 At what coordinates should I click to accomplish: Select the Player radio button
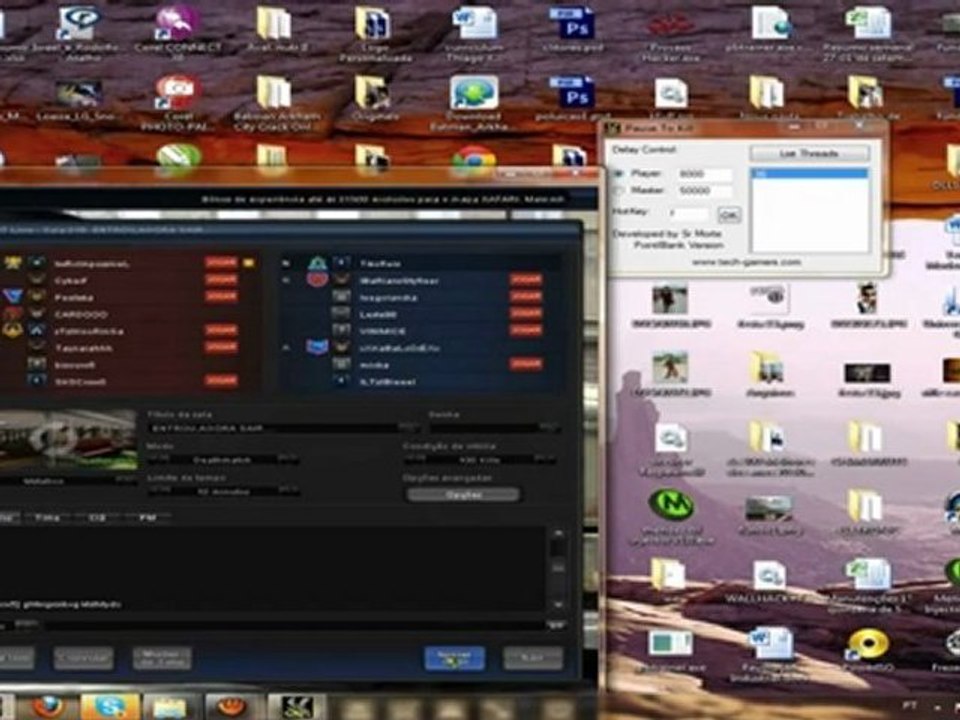pyautogui.click(x=619, y=174)
